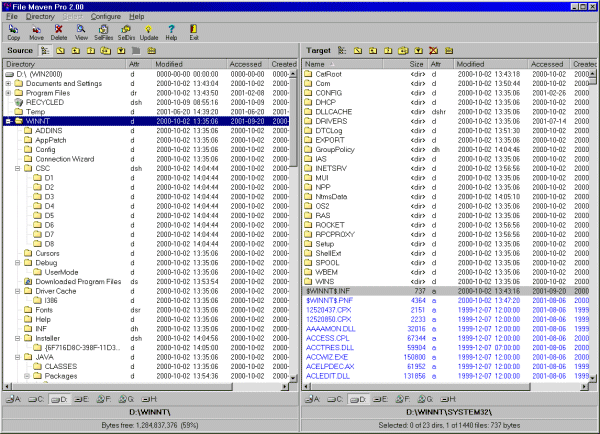The image size is (600, 434).
Task: Open the View file tool
Action: click(81, 33)
